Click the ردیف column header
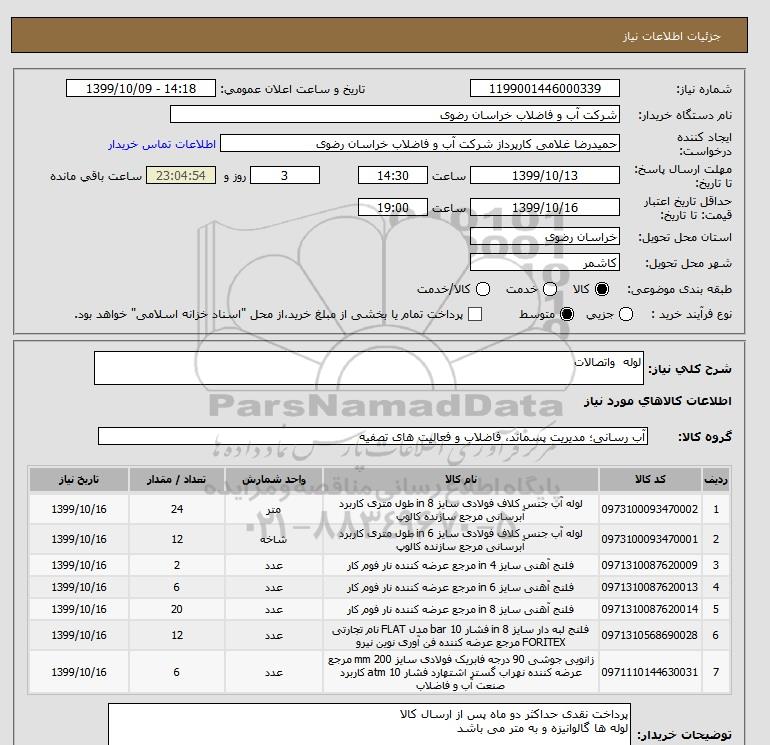The width and height of the screenshot is (770, 745). [x=715, y=479]
